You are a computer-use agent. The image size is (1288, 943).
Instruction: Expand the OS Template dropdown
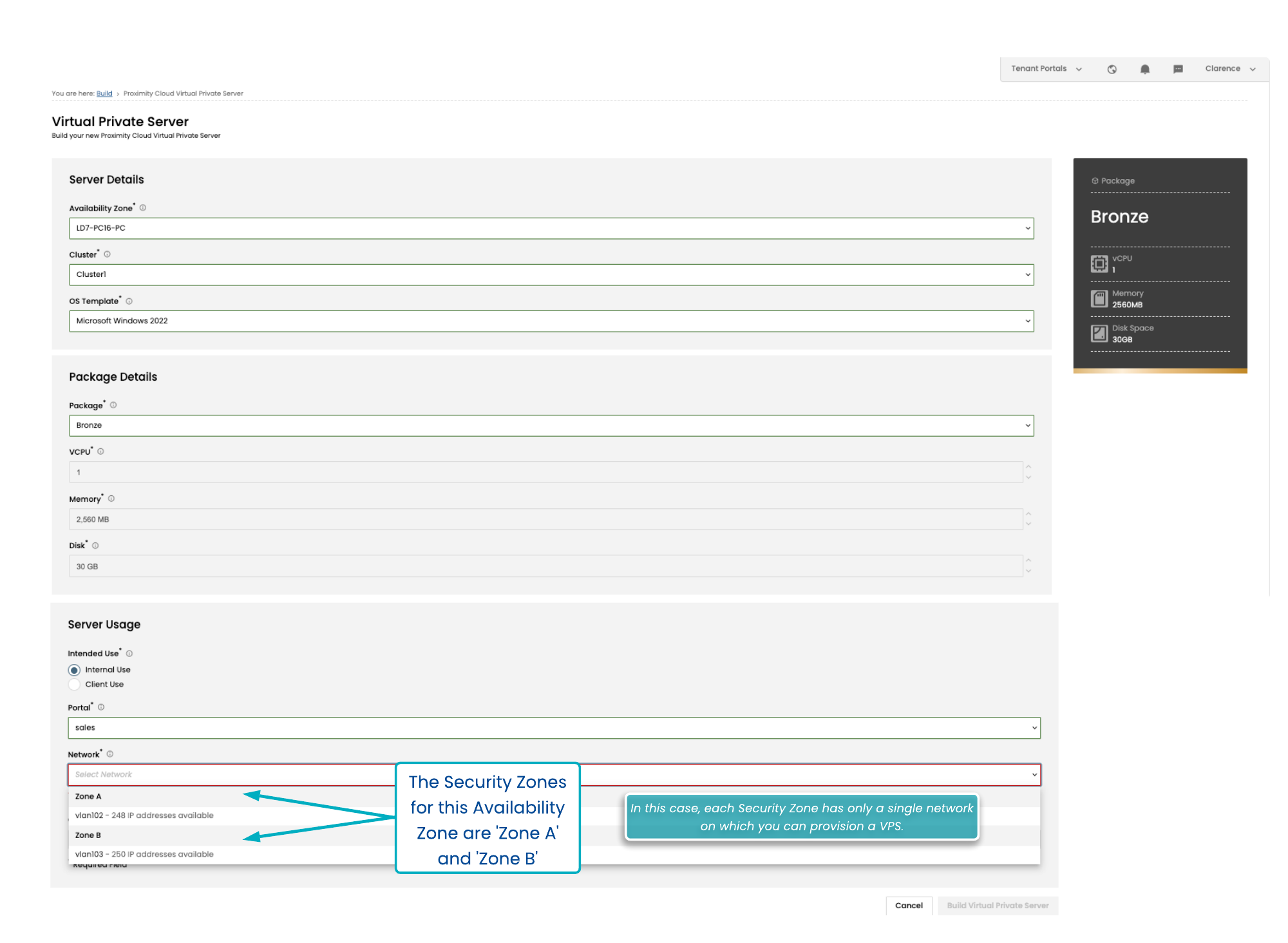point(551,321)
